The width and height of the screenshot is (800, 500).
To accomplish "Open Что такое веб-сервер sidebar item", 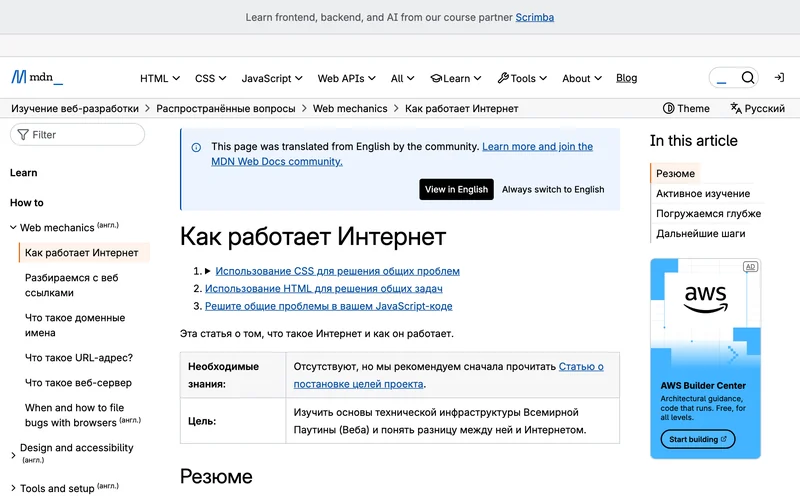I will (x=78, y=383).
